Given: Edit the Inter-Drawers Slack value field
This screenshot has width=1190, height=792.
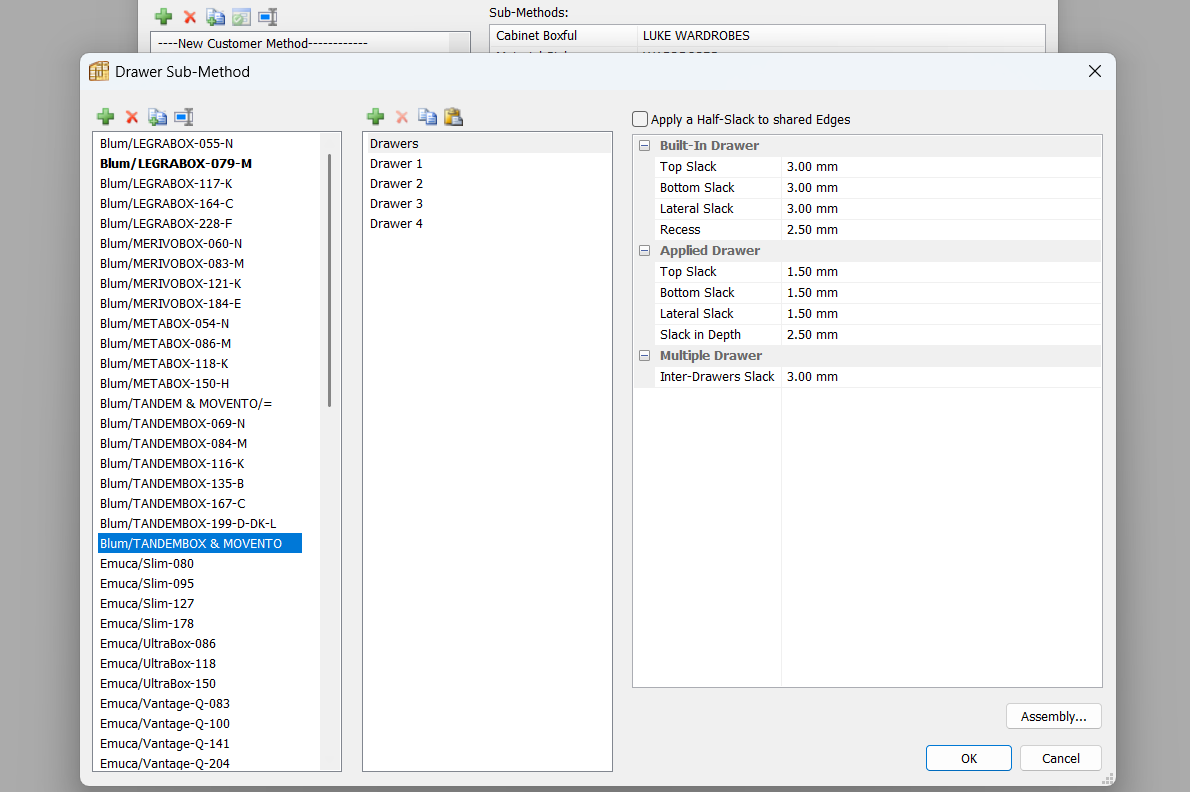Looking at the screenshot, I should pos(940,377).
